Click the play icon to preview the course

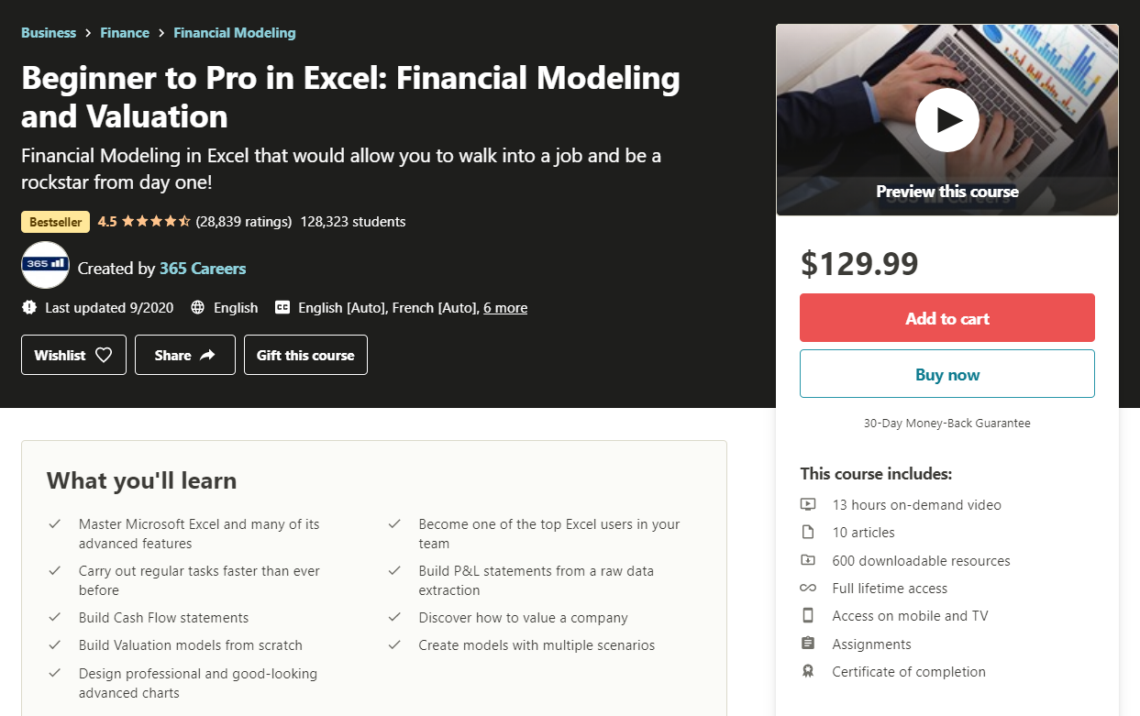tap(946, 119)
